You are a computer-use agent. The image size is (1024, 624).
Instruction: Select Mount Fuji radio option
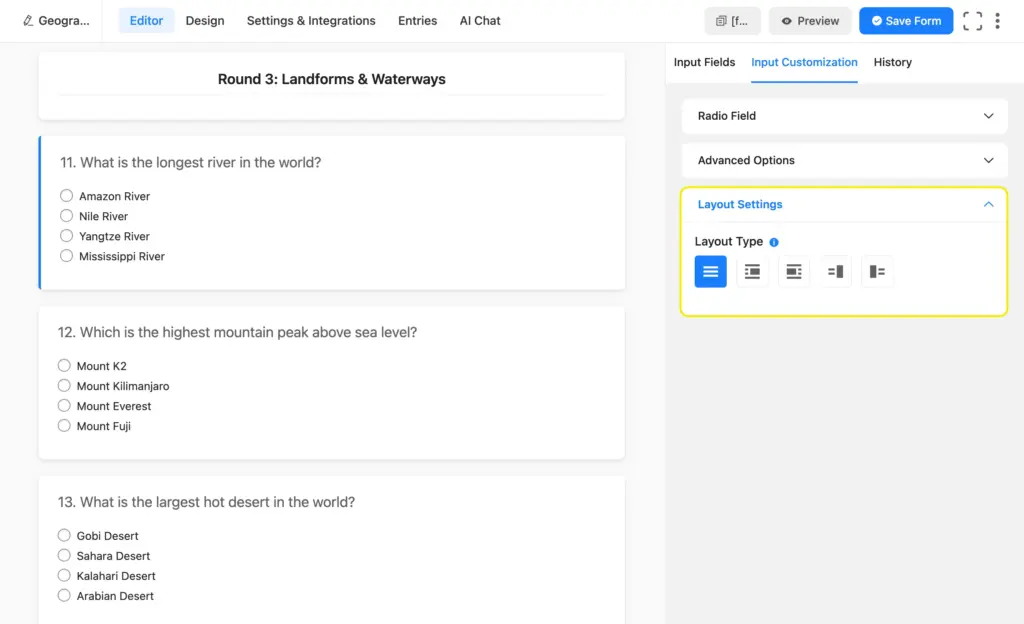point(64,426)
